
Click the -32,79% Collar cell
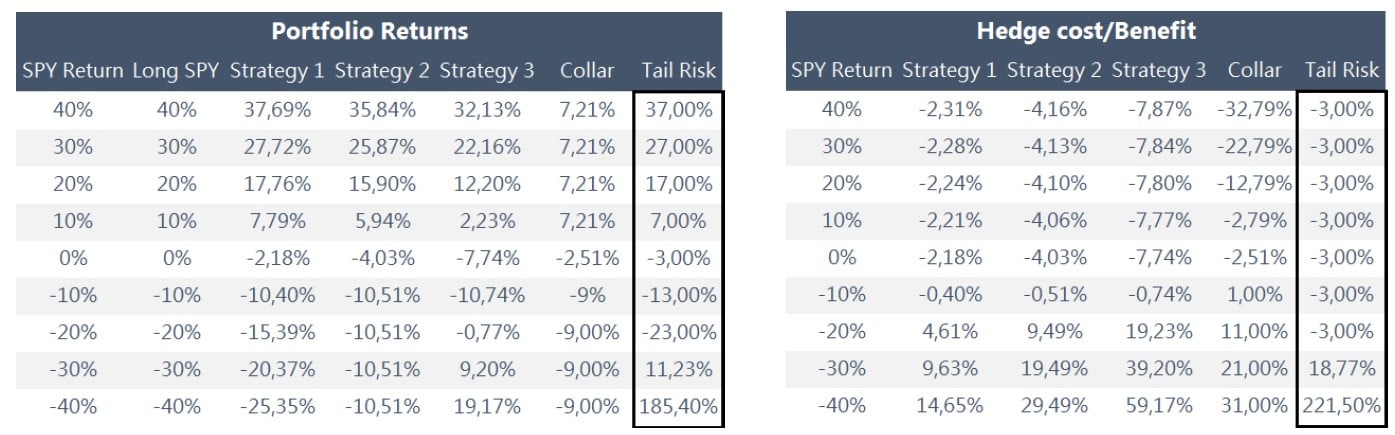tap(1254, 110)
